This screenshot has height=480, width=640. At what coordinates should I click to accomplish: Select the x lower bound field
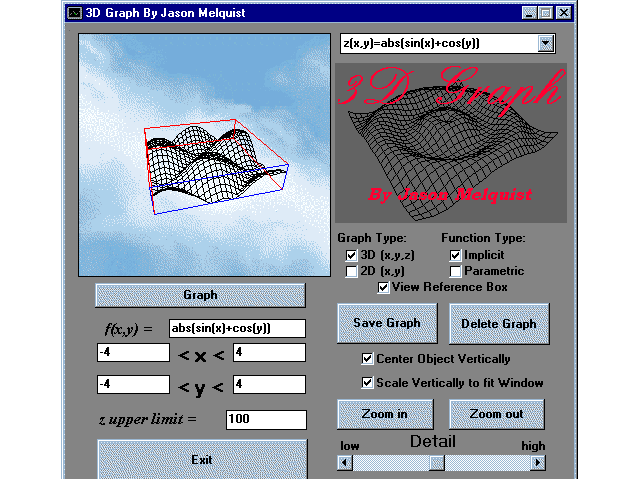coord(133,352)
